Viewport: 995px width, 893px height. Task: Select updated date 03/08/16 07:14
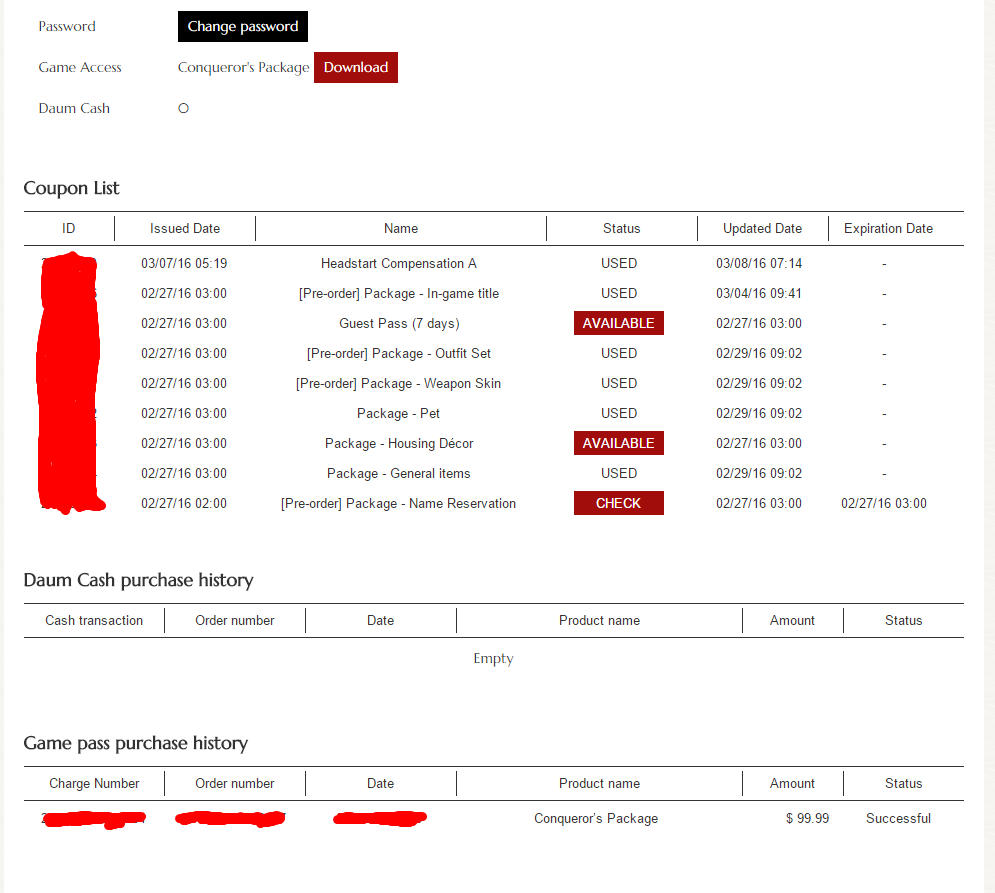pos(759,263)
